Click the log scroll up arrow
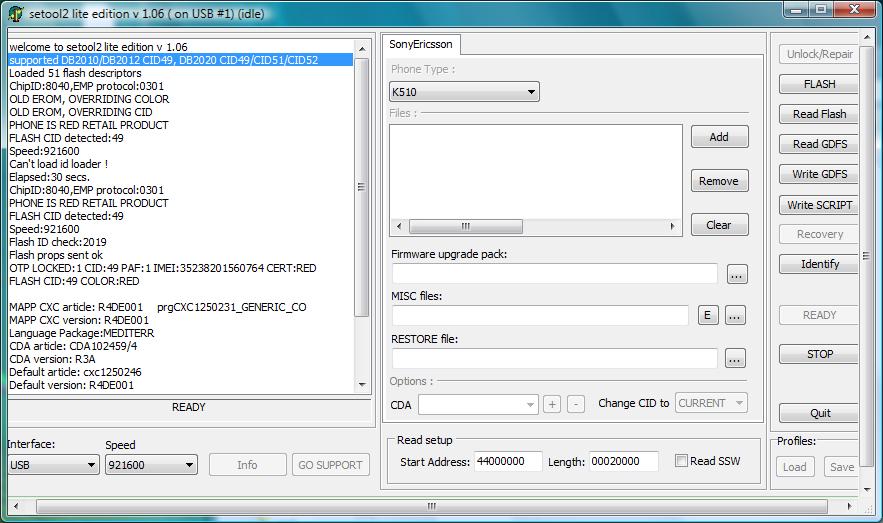 [362, 49]
